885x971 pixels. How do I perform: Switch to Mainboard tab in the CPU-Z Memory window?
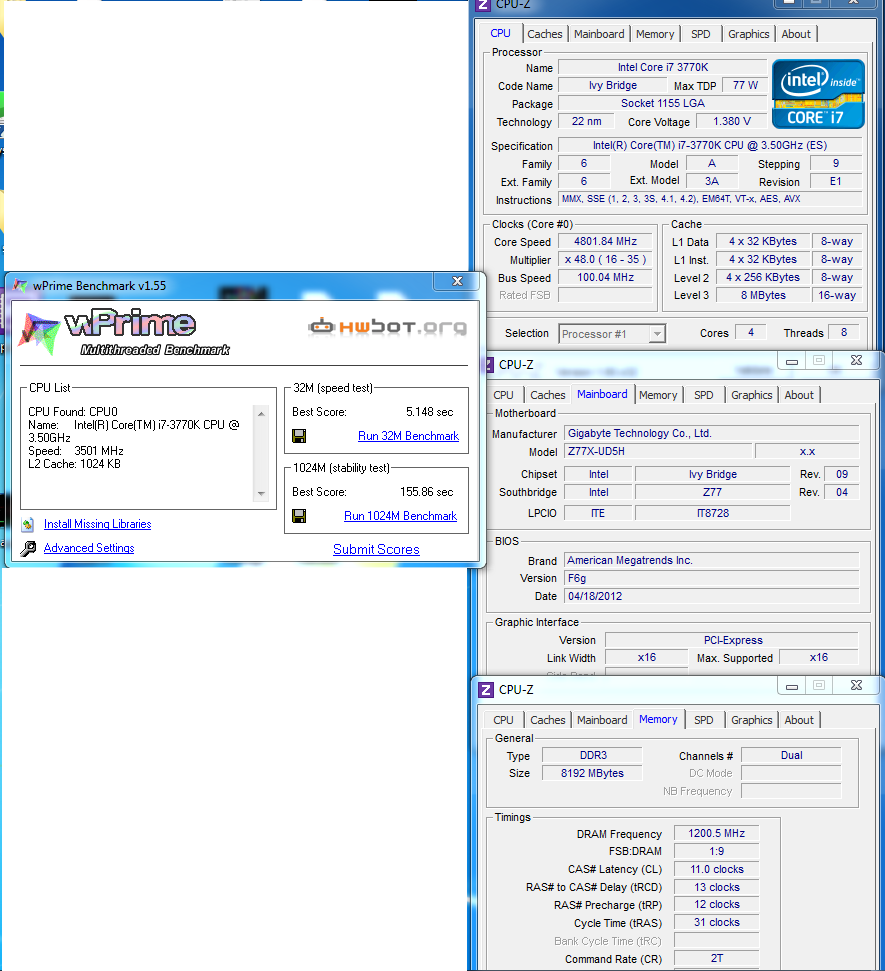pos(602,720)
